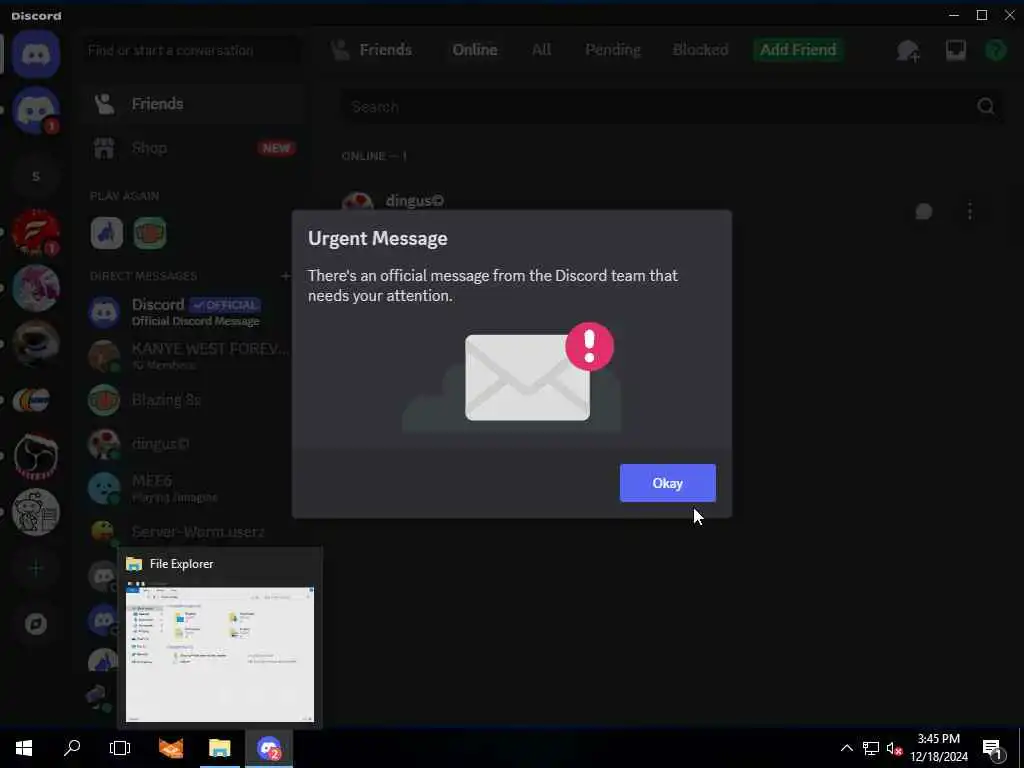Open the MEE6 direct message

click(x=193, y=488)
